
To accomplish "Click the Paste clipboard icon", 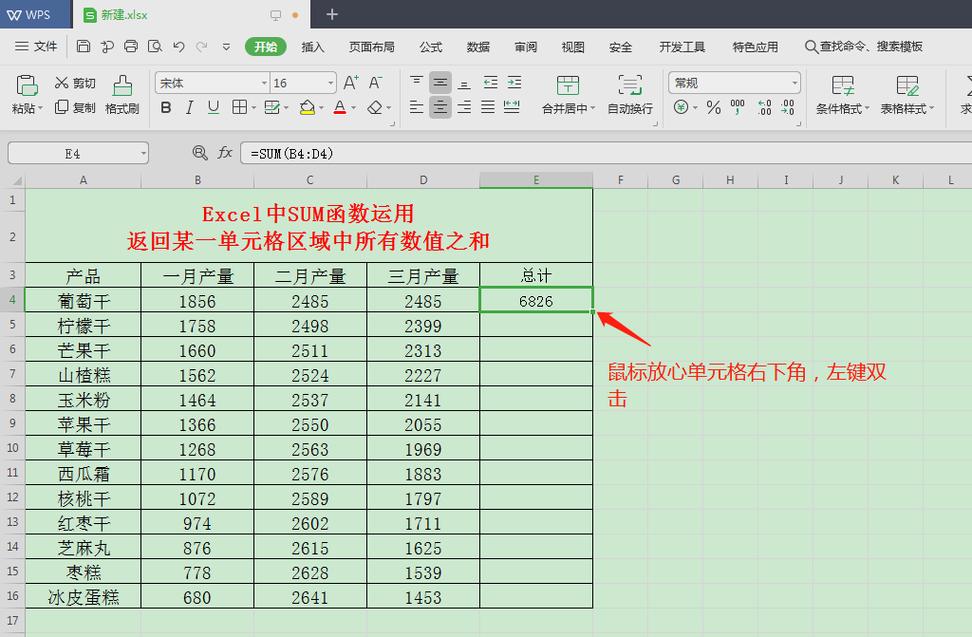I will click(x=27, y=85).
